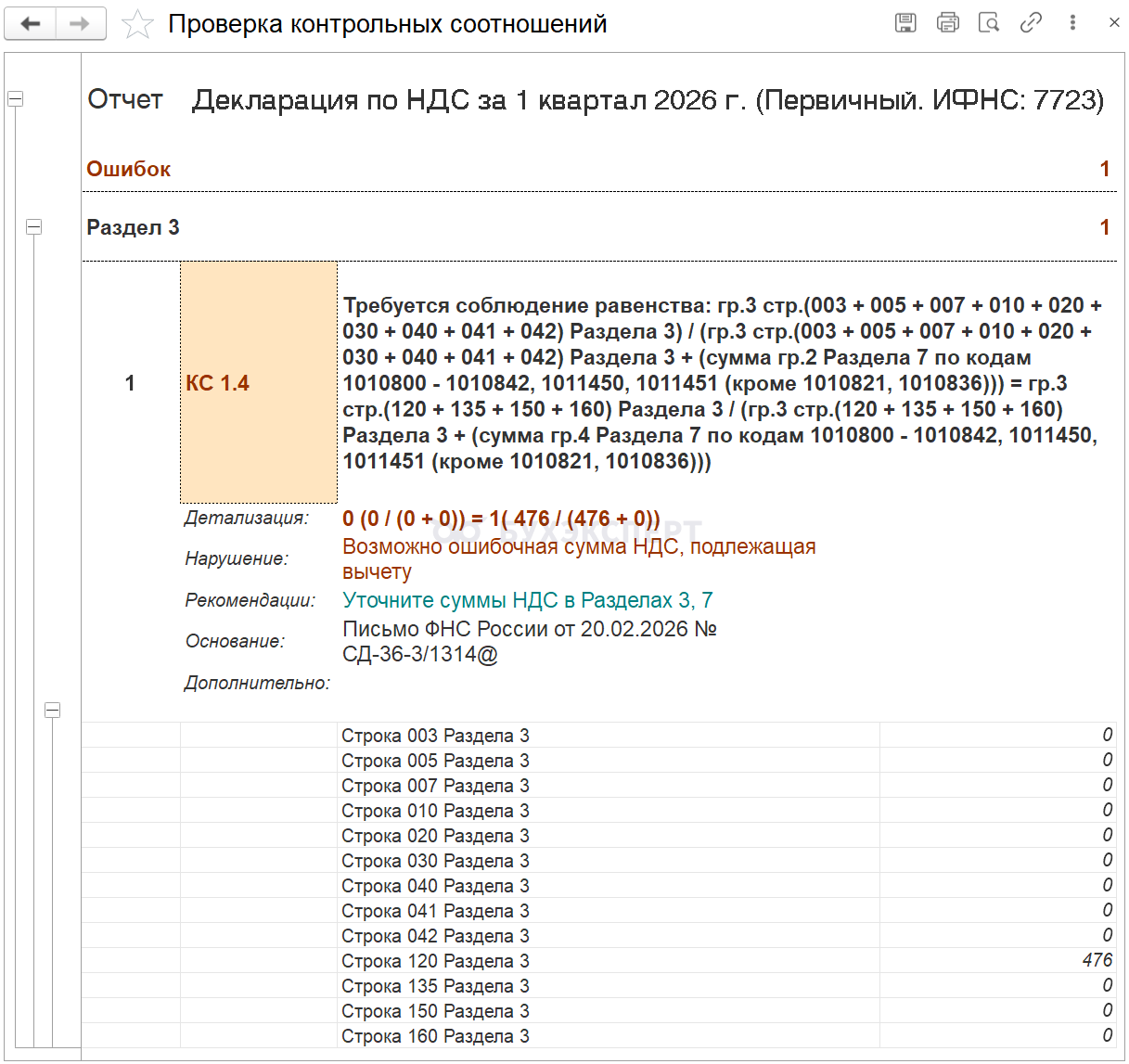Get link to this form icon
The height and width of the screenshot is (1064, 1129).
point(1031,23)
